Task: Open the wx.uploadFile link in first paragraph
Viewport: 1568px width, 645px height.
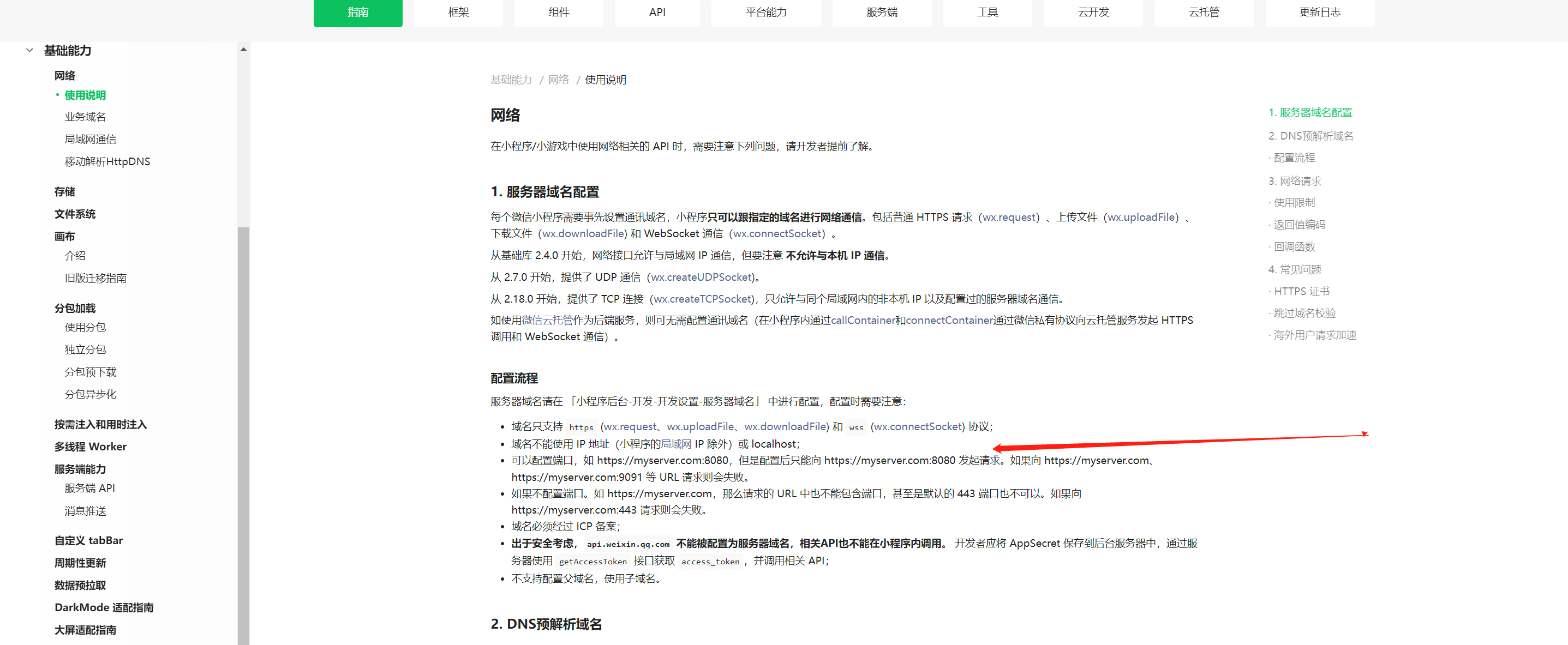Action: [1141, 217]
